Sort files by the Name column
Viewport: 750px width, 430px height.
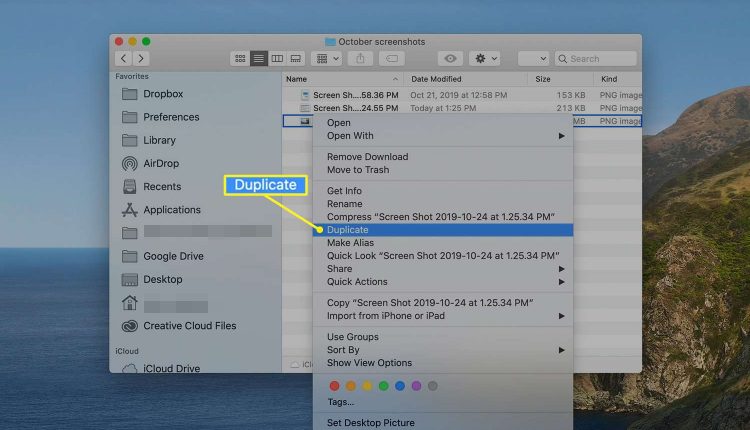[x=342, y=79]
